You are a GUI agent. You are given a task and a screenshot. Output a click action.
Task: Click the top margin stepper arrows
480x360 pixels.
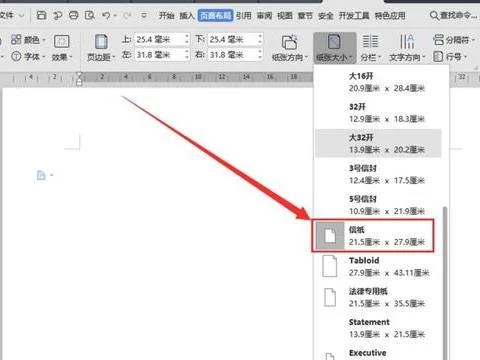(187, 40)
